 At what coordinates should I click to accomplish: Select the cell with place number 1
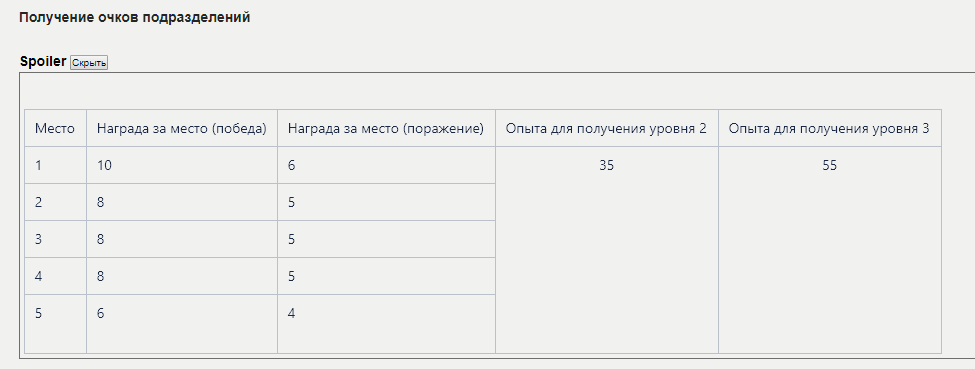point(55,165)
